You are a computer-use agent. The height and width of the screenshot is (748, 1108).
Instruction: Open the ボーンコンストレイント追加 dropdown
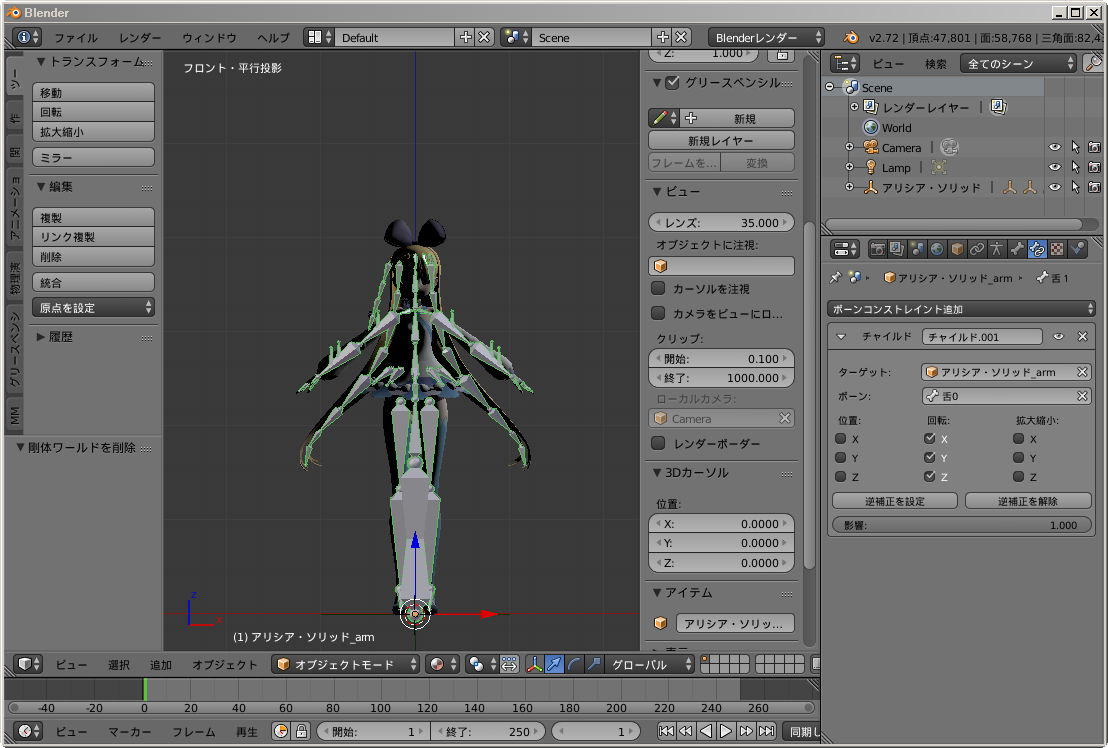click(x=962, y=309)
